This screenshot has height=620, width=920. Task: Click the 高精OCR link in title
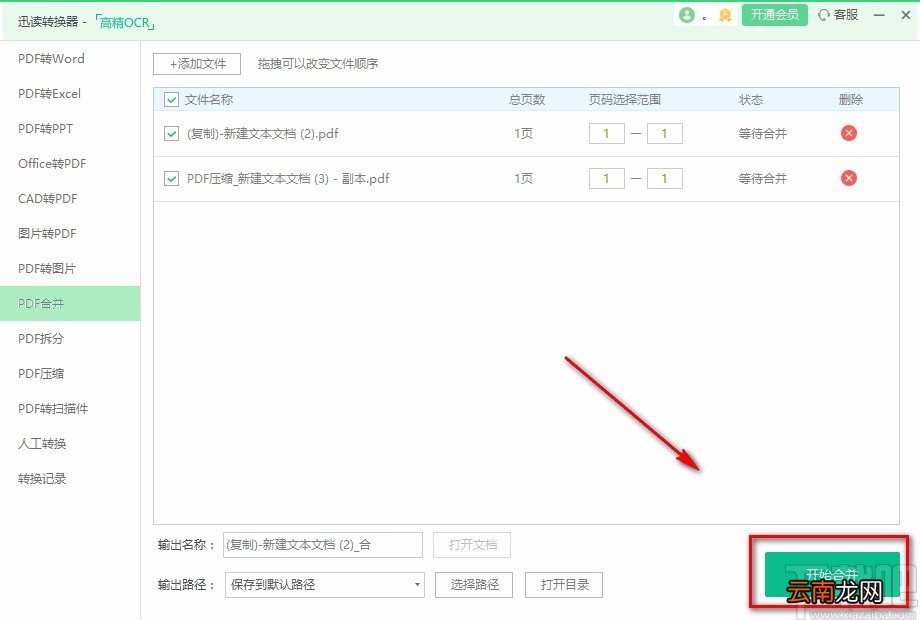coord(124,22)
